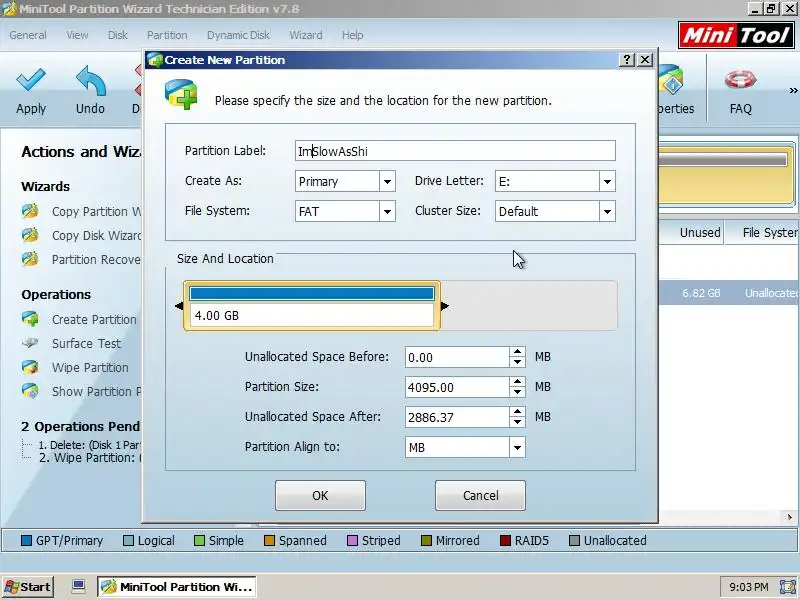800x600 pixels.
Task: Click horizontal scrollbar right arrow
Action: point(789,517)
